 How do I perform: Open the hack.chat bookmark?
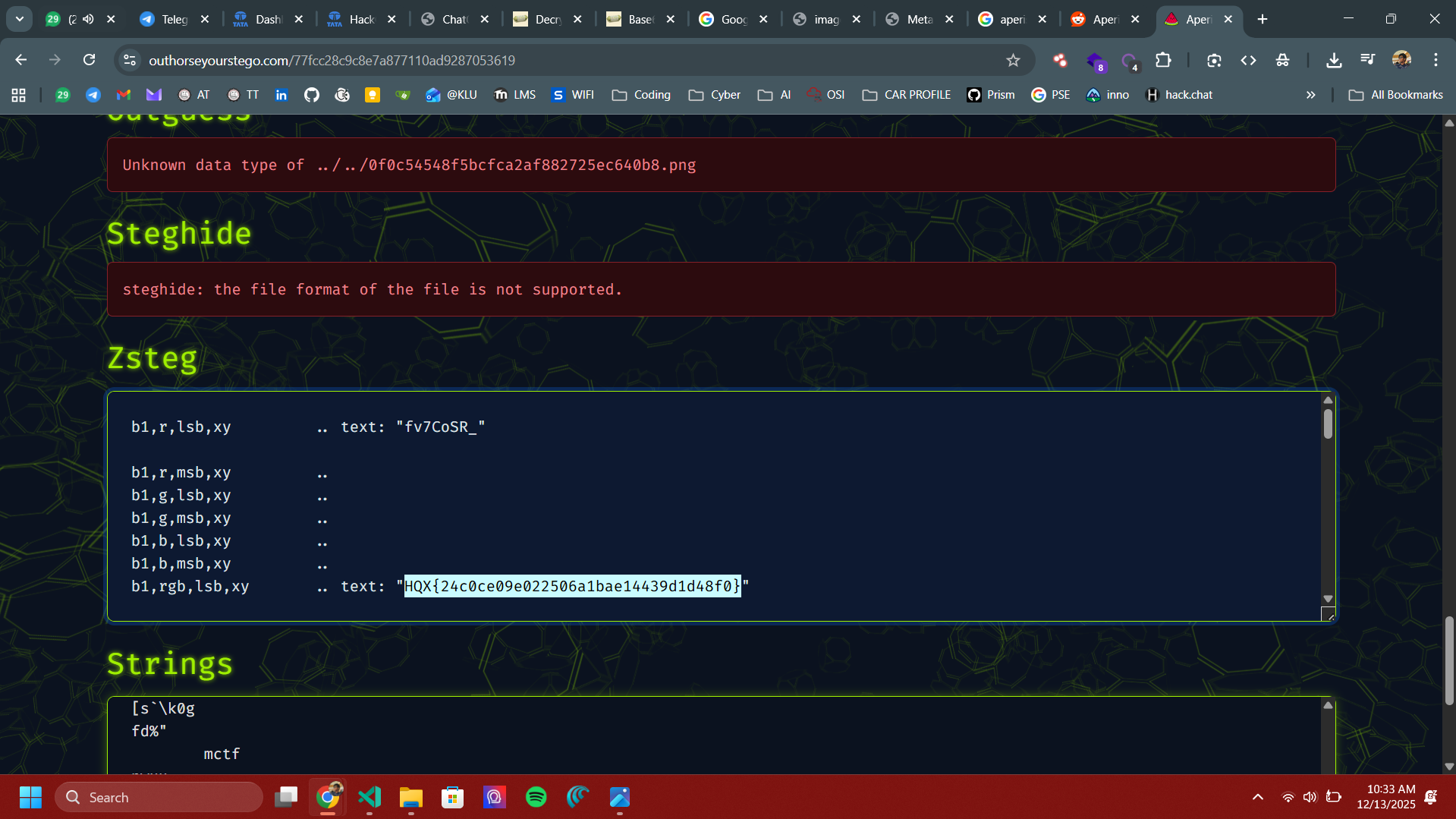pyautogui.click(x=1179, y=95)
